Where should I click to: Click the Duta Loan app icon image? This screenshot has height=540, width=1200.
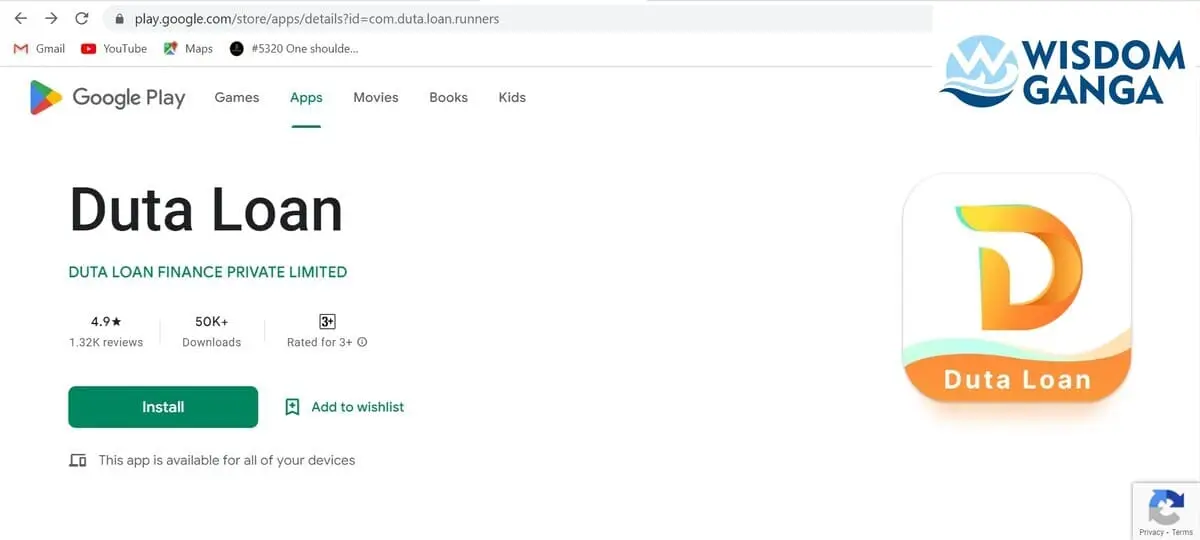1017,288
